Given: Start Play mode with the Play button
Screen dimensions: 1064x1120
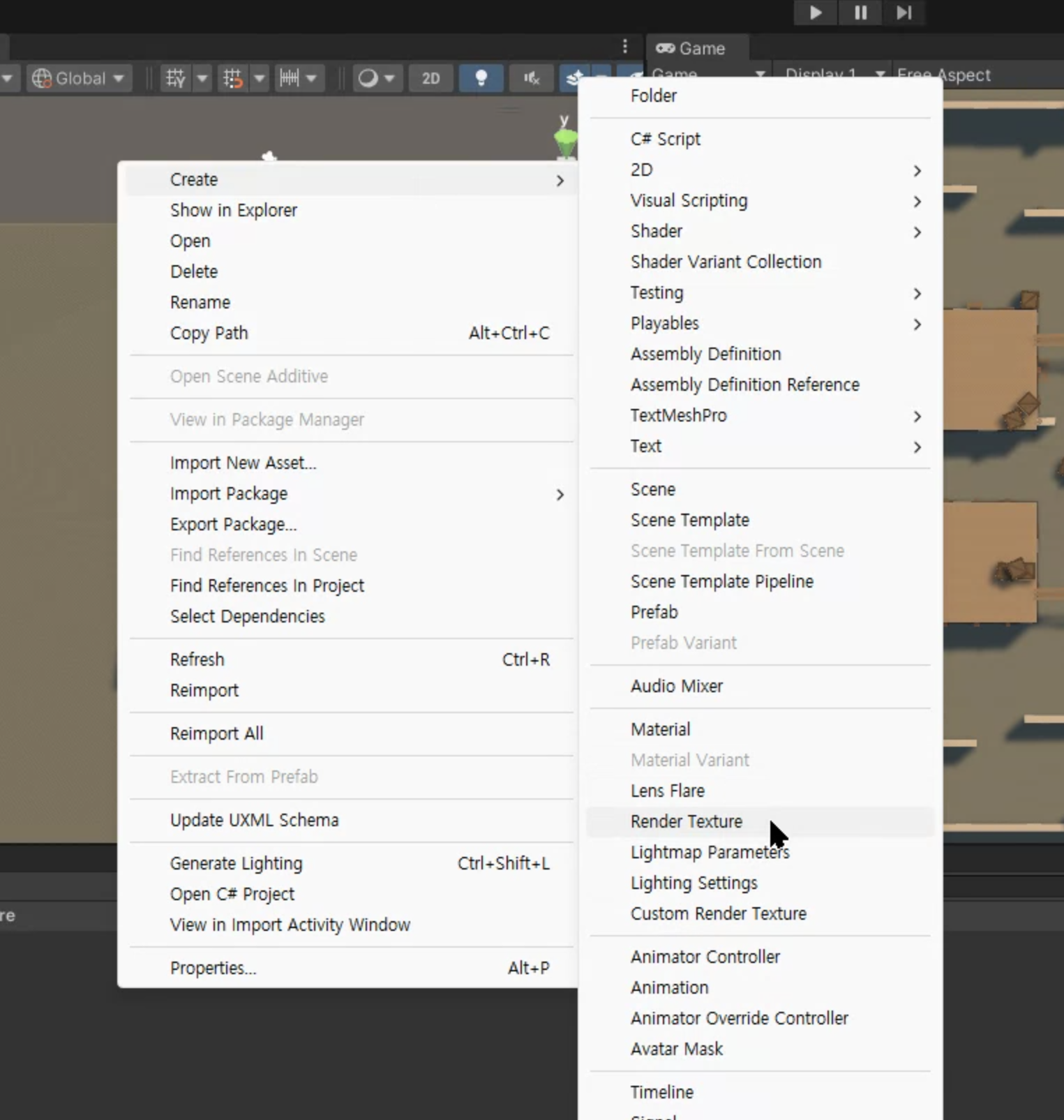Looking at the screenshot, I should click(816, 13).
